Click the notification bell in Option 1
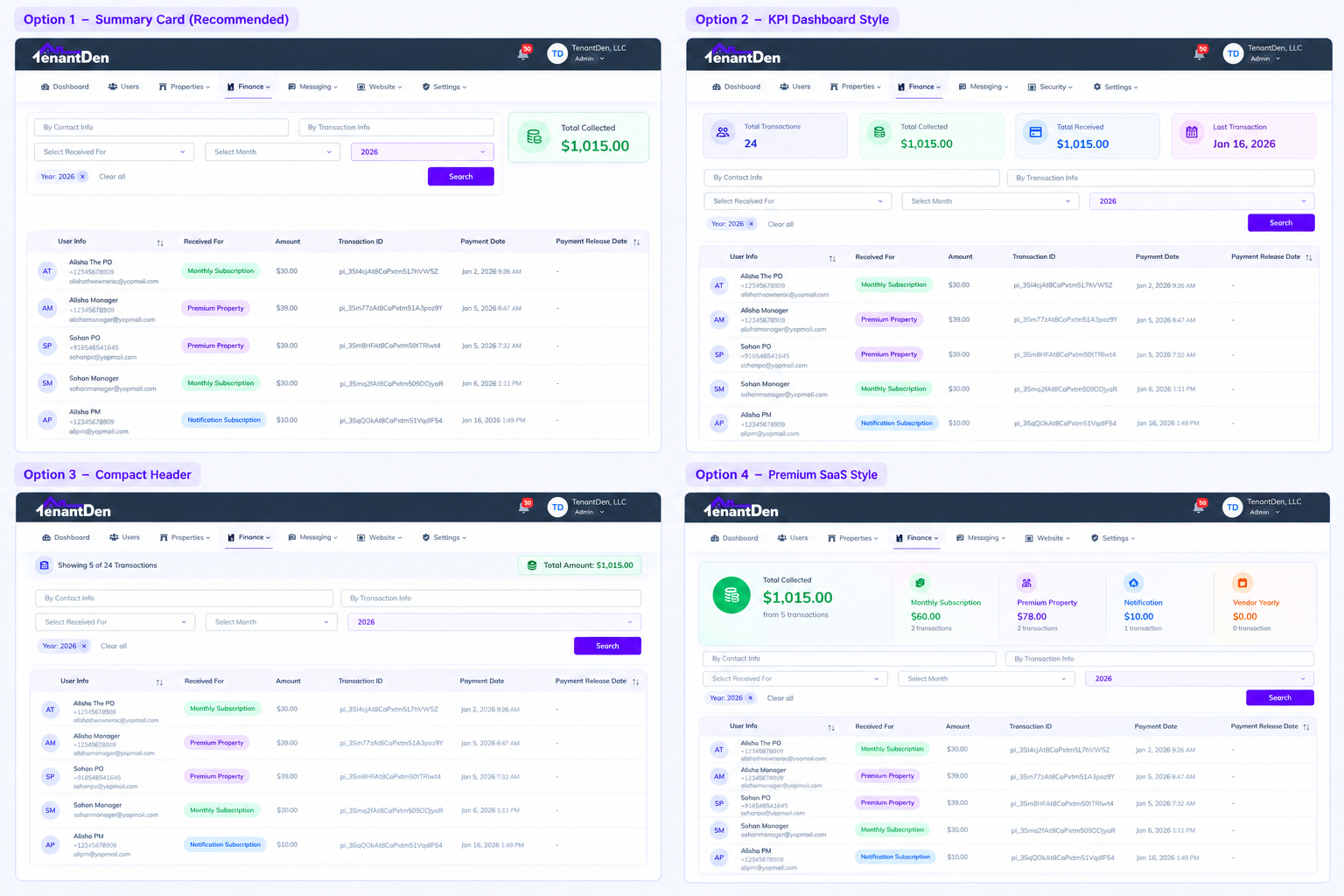Viewport: 1344px width, 896px height. tap(523, 53)
